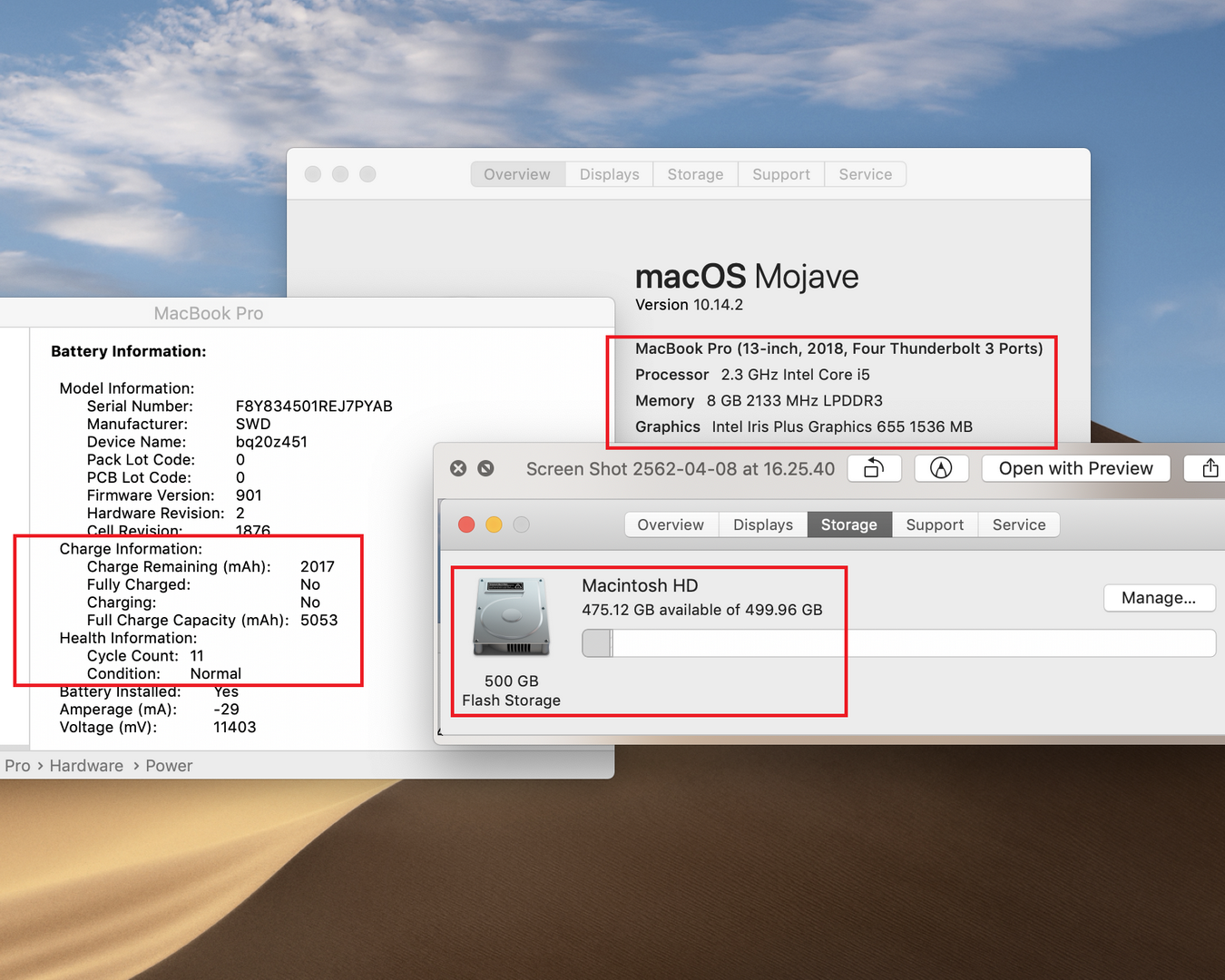Click Graphics Intel Iris Plus 655 line
1225x980 pixels.
tap(804, 427)
